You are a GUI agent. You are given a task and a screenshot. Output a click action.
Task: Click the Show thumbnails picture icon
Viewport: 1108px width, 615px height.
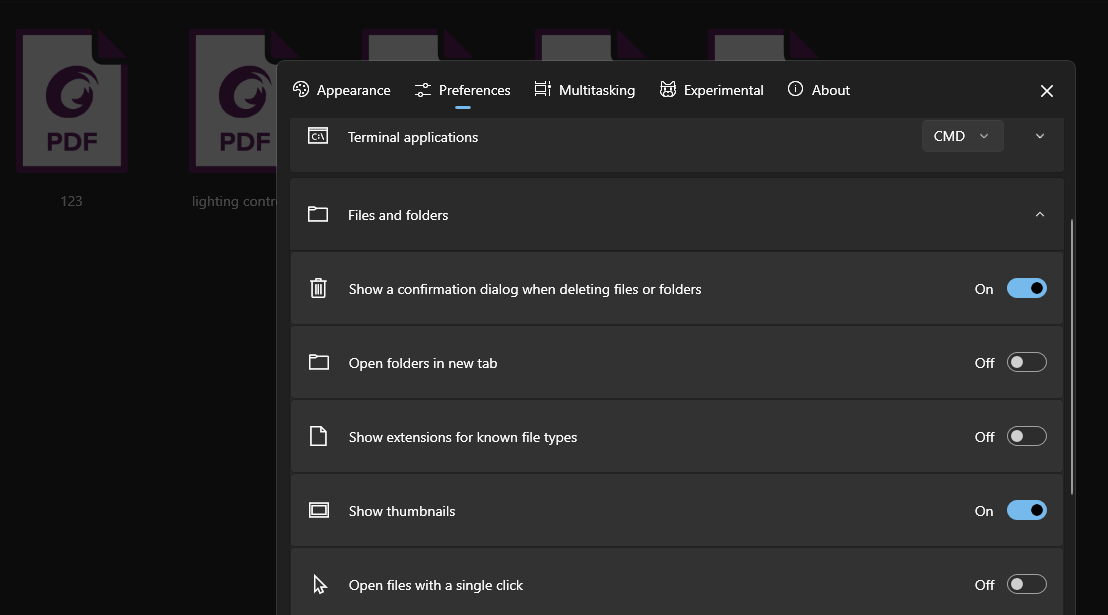319,510
